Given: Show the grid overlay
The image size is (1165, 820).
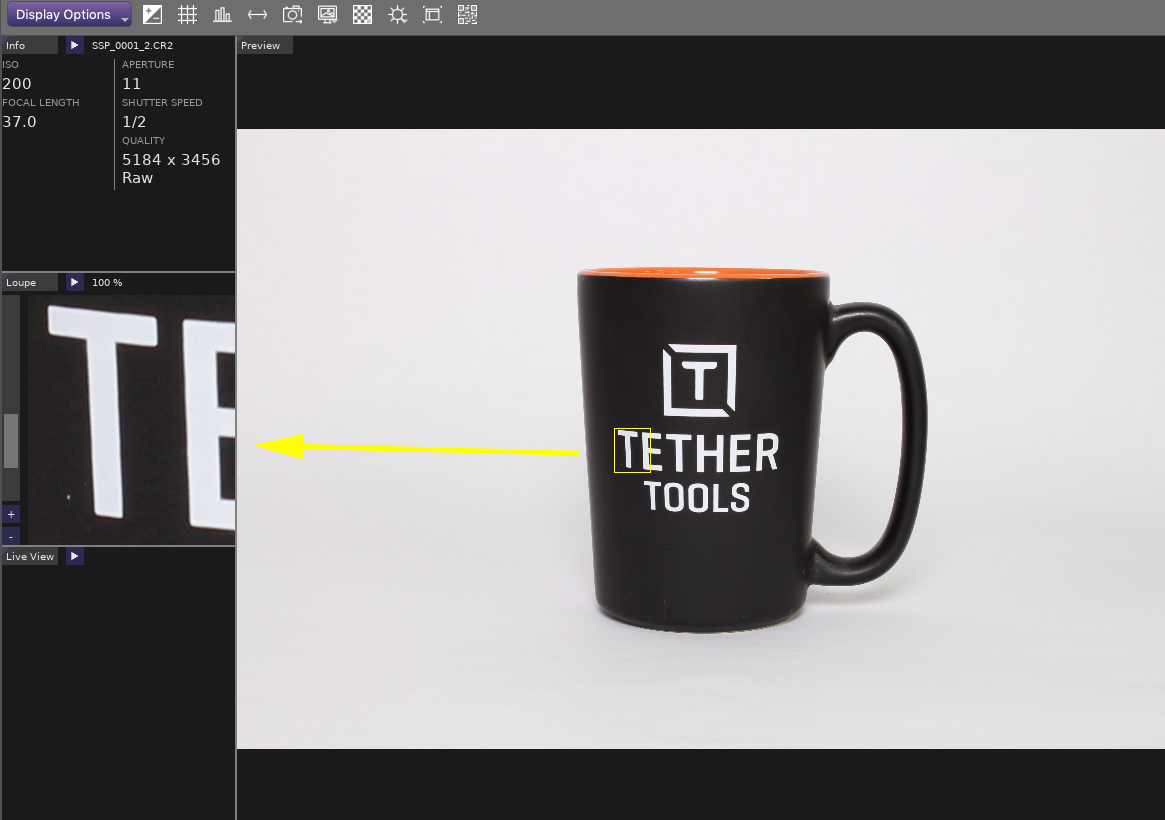Looking at the screenshot, I should 187,15.
